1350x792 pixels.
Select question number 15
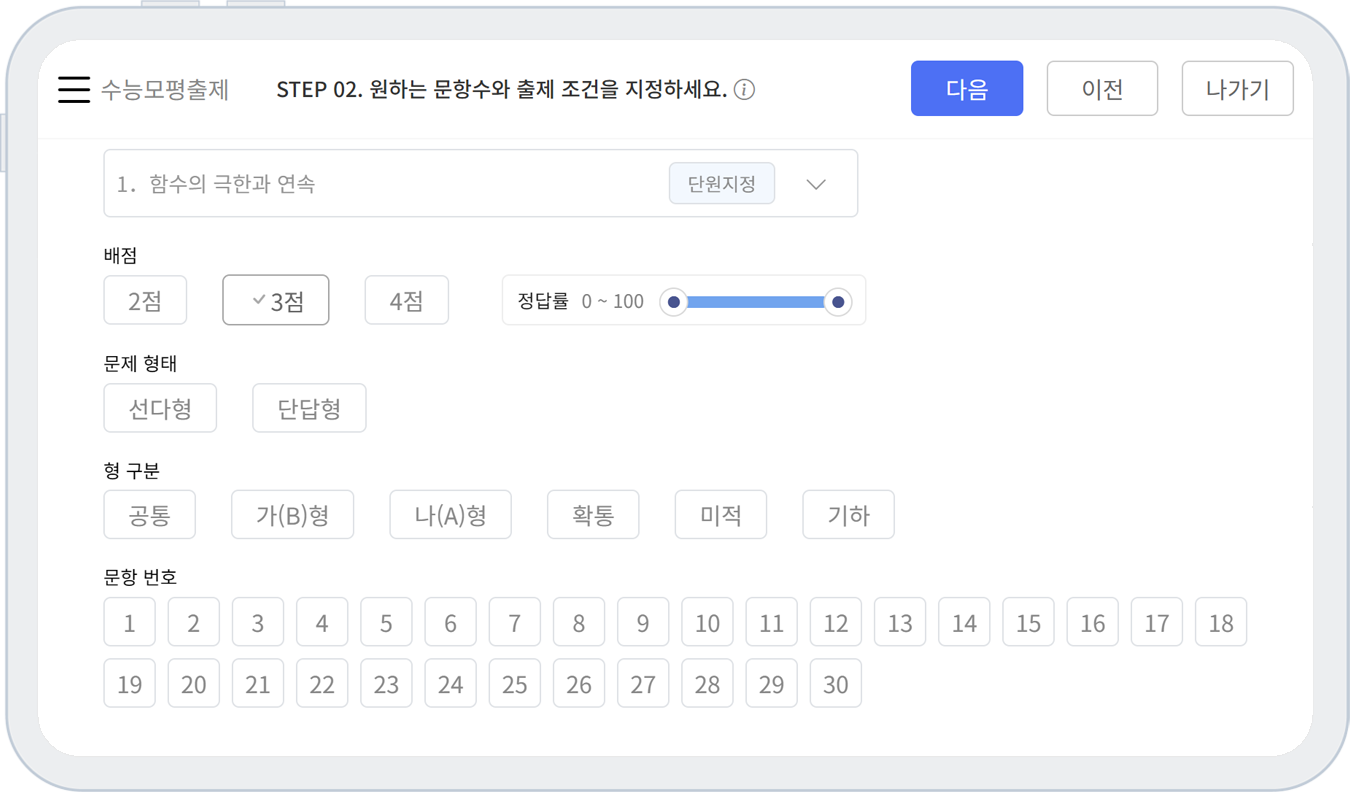1028,623
